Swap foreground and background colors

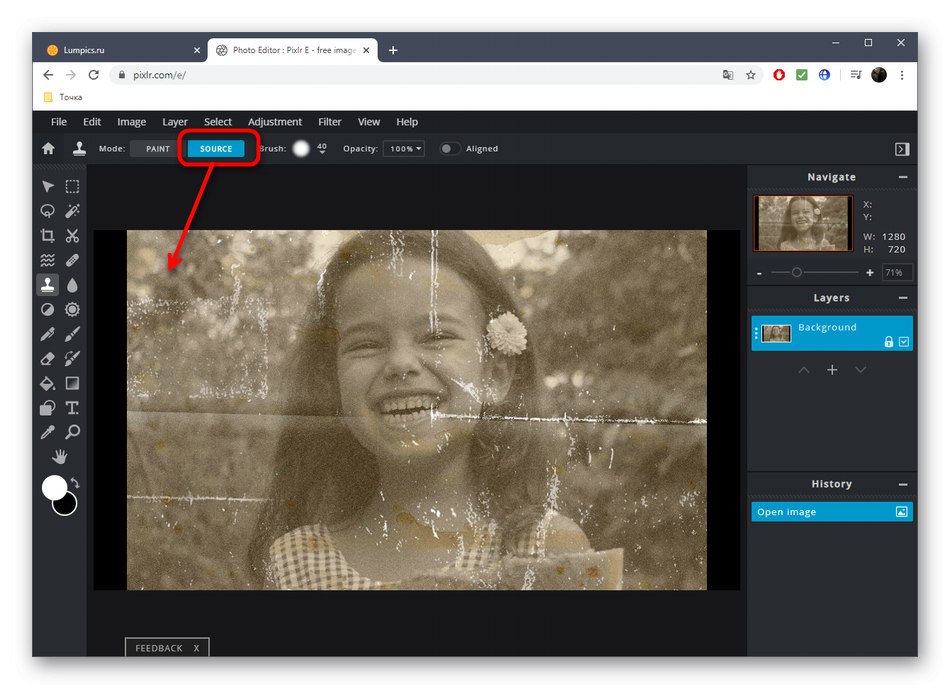pyautogui.click(x=75, y=483)
